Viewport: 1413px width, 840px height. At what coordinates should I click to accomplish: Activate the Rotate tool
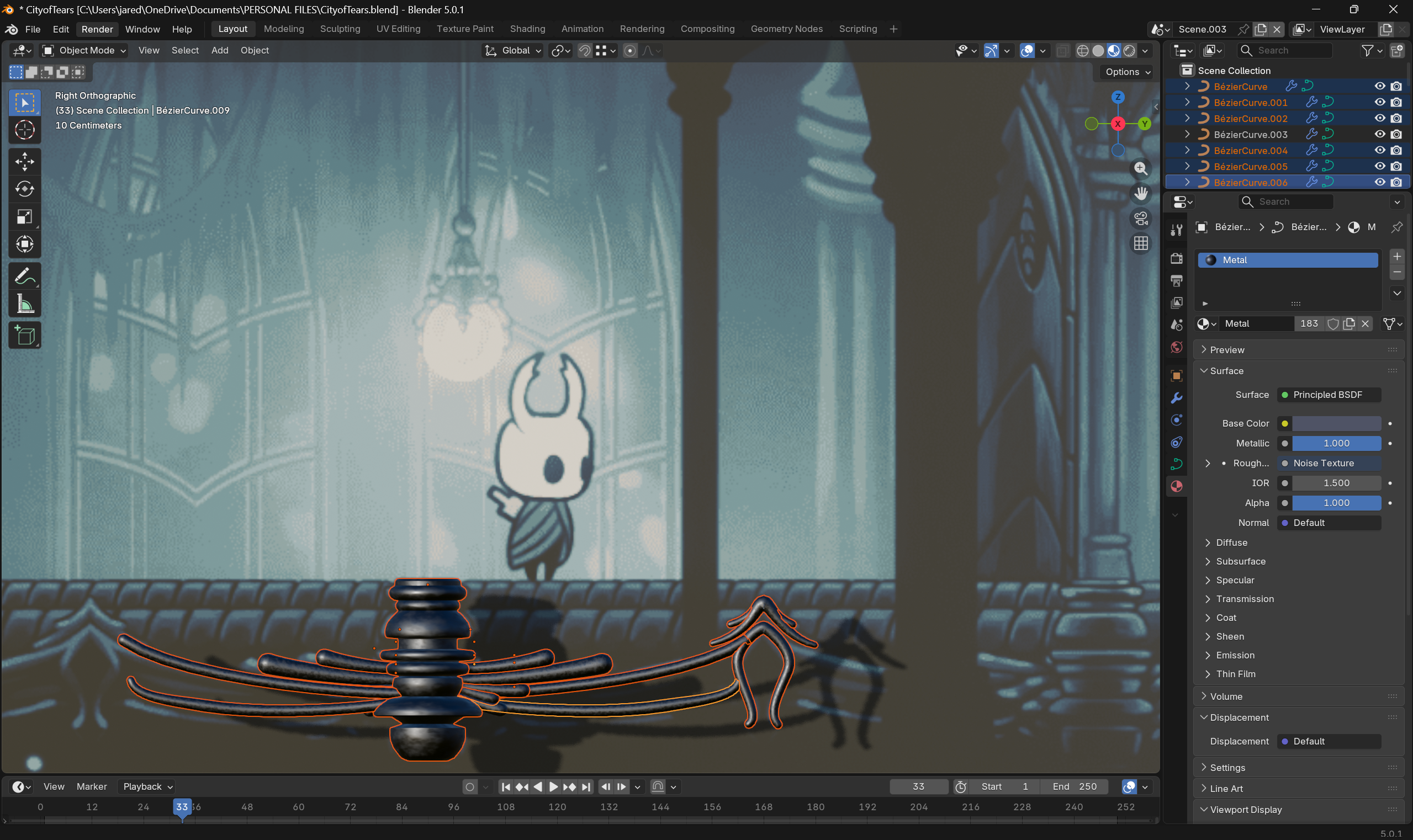(24, 189)
